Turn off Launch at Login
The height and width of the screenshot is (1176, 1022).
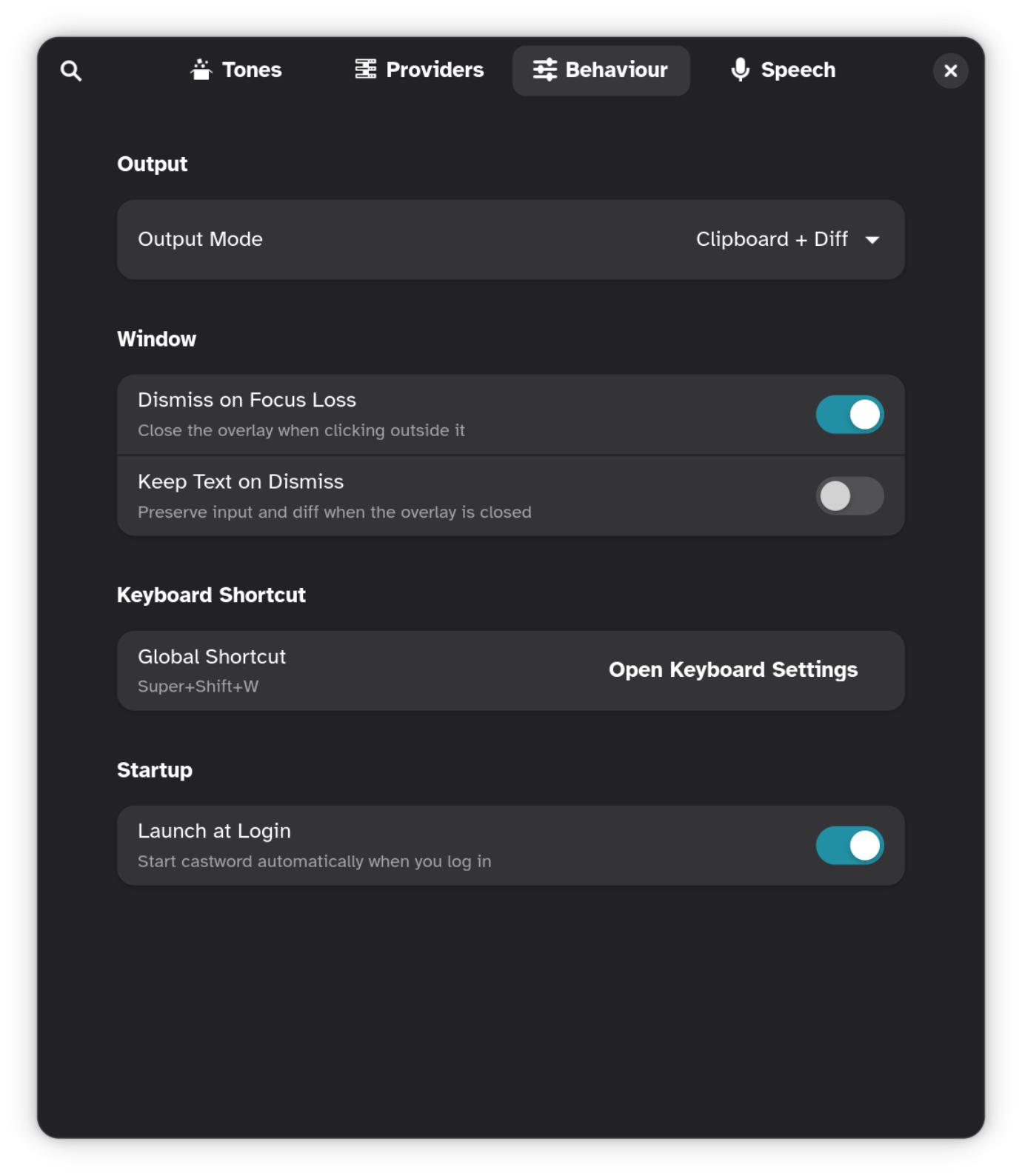coord(849,845)
